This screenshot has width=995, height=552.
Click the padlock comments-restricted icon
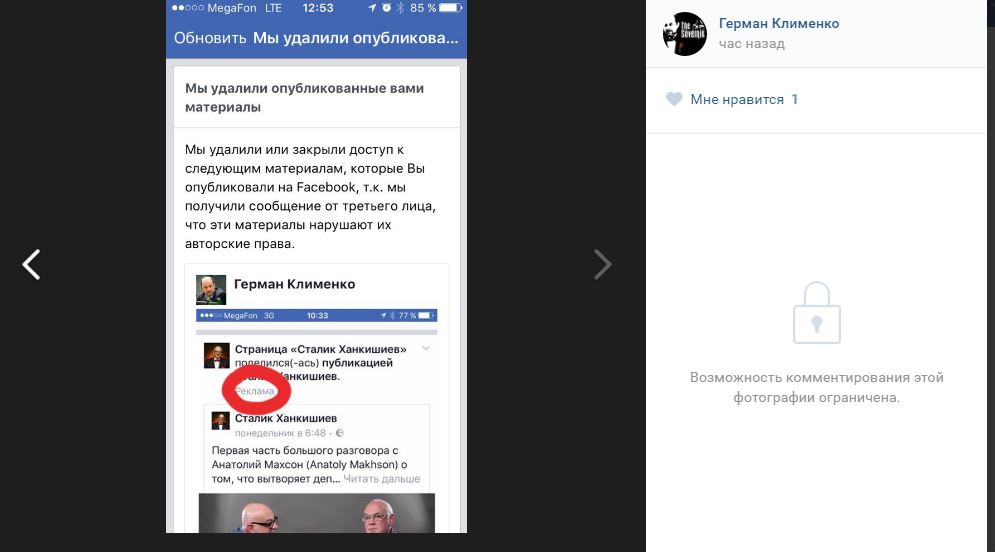pos(817,313)
